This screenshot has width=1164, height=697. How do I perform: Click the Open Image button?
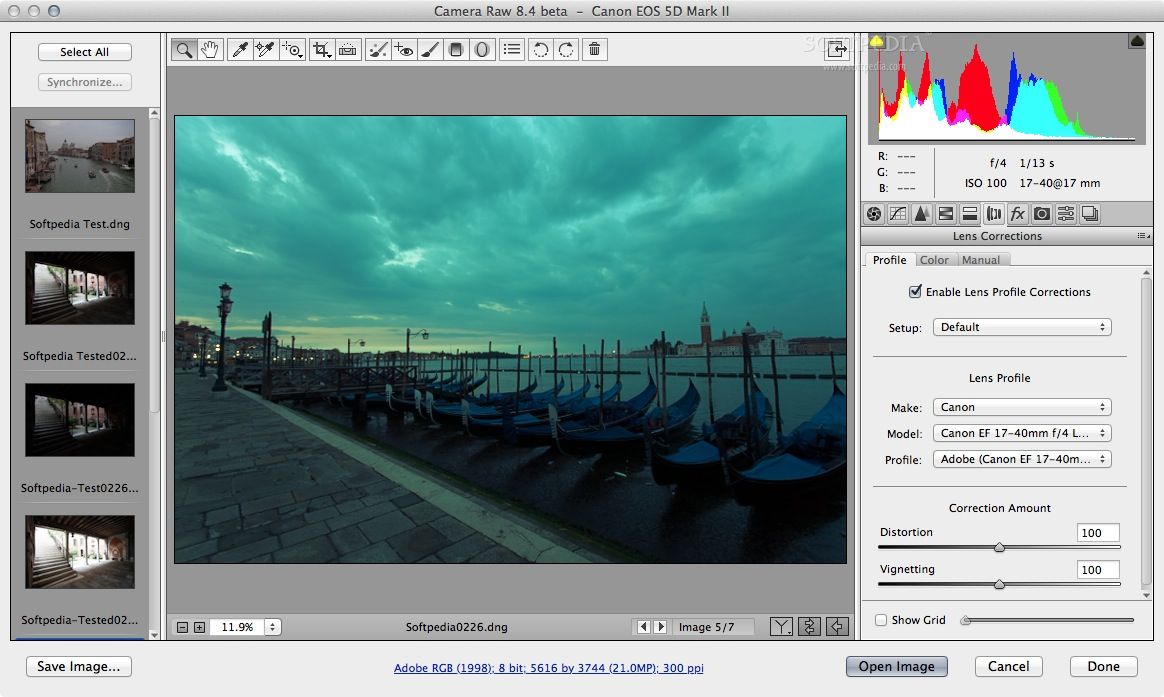[896, 666]
